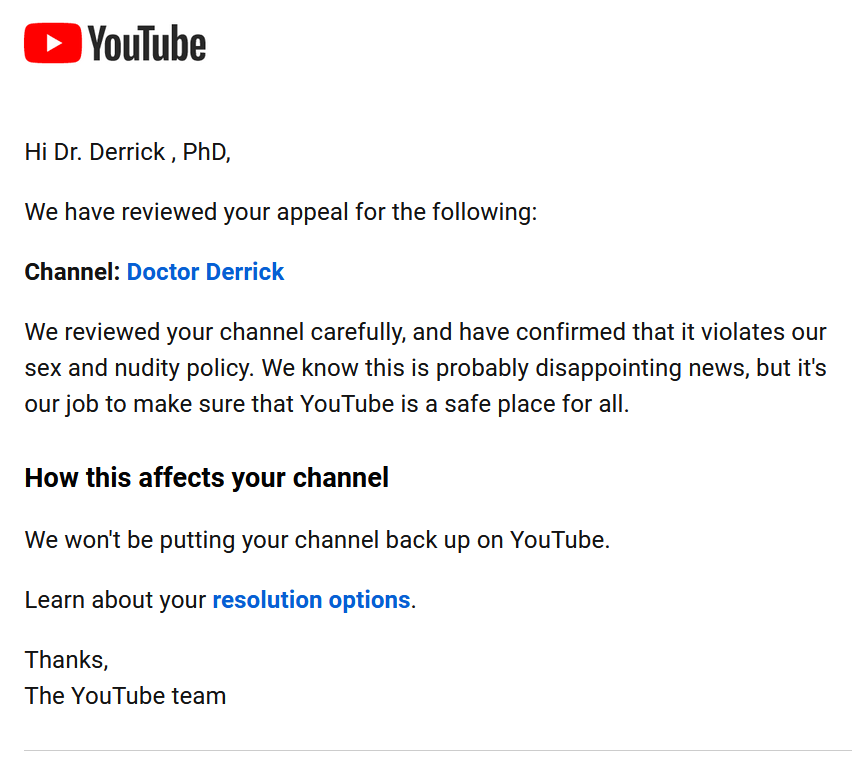Click 'The YouTube team' signature
The height and width of the screenshot is (777, 860).
click(125, 696)
